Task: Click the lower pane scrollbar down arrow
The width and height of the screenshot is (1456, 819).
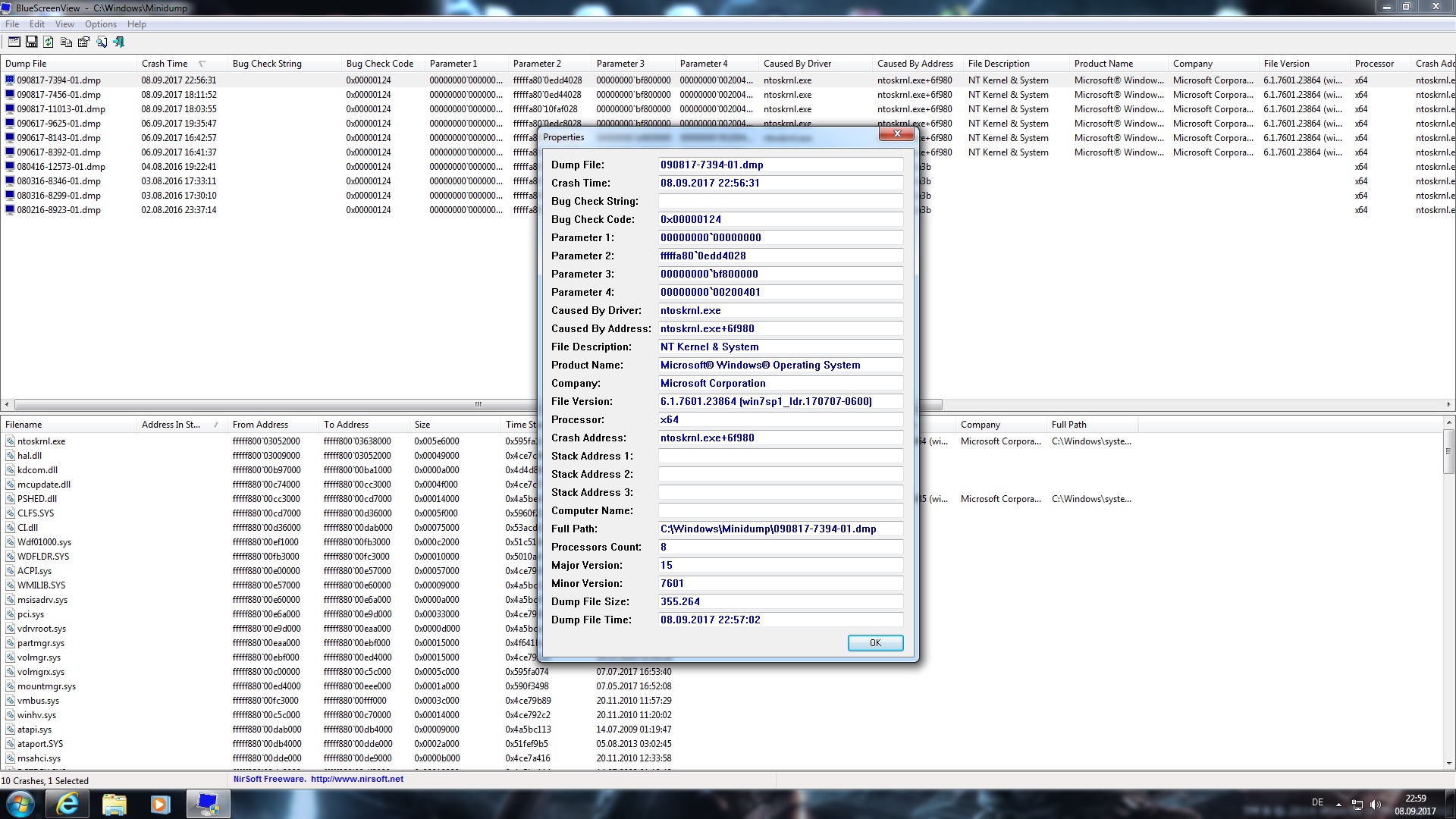Action: 1448,764
